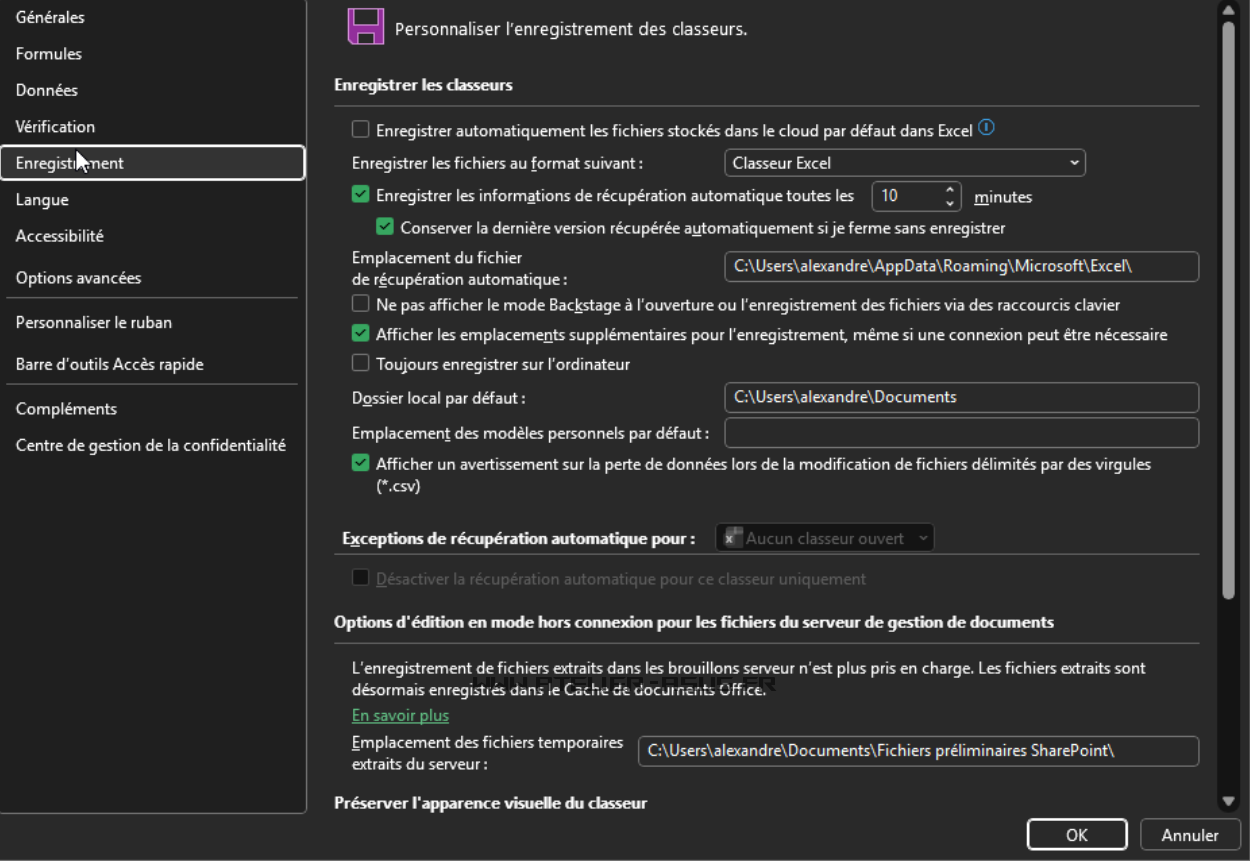
Task: Open 'Centre de gestion de la confidentialité'
Action: tap(151, 445)
